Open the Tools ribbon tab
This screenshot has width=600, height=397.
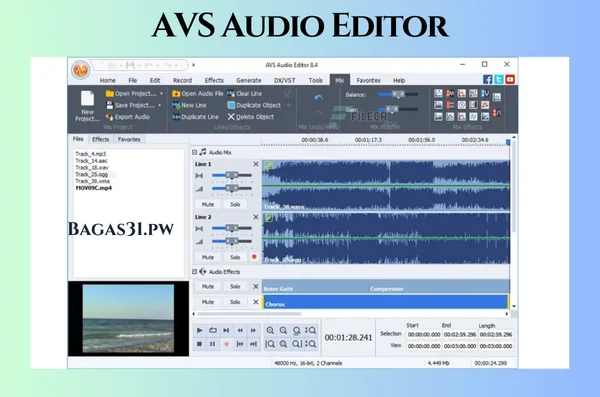point(316,80)
